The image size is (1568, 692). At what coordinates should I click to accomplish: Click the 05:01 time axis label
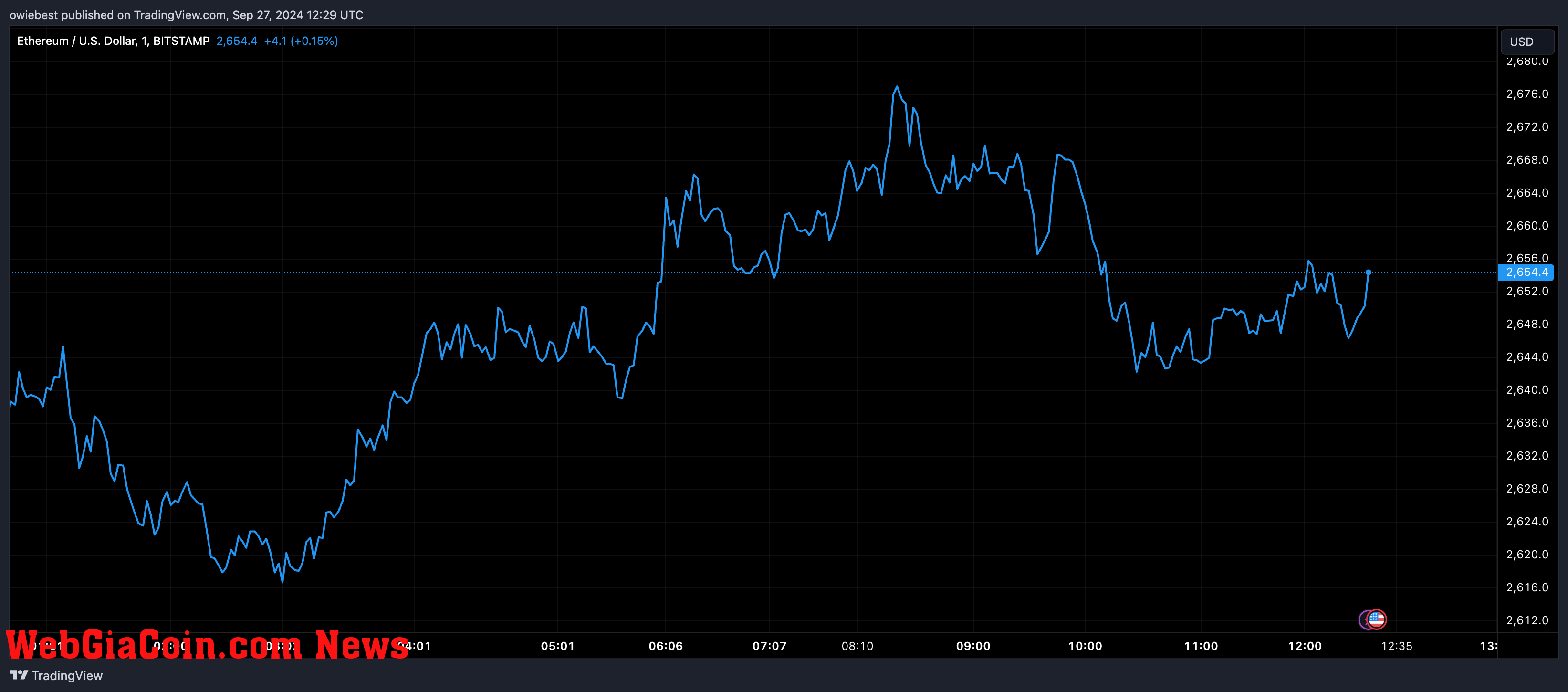coord(557,646)
